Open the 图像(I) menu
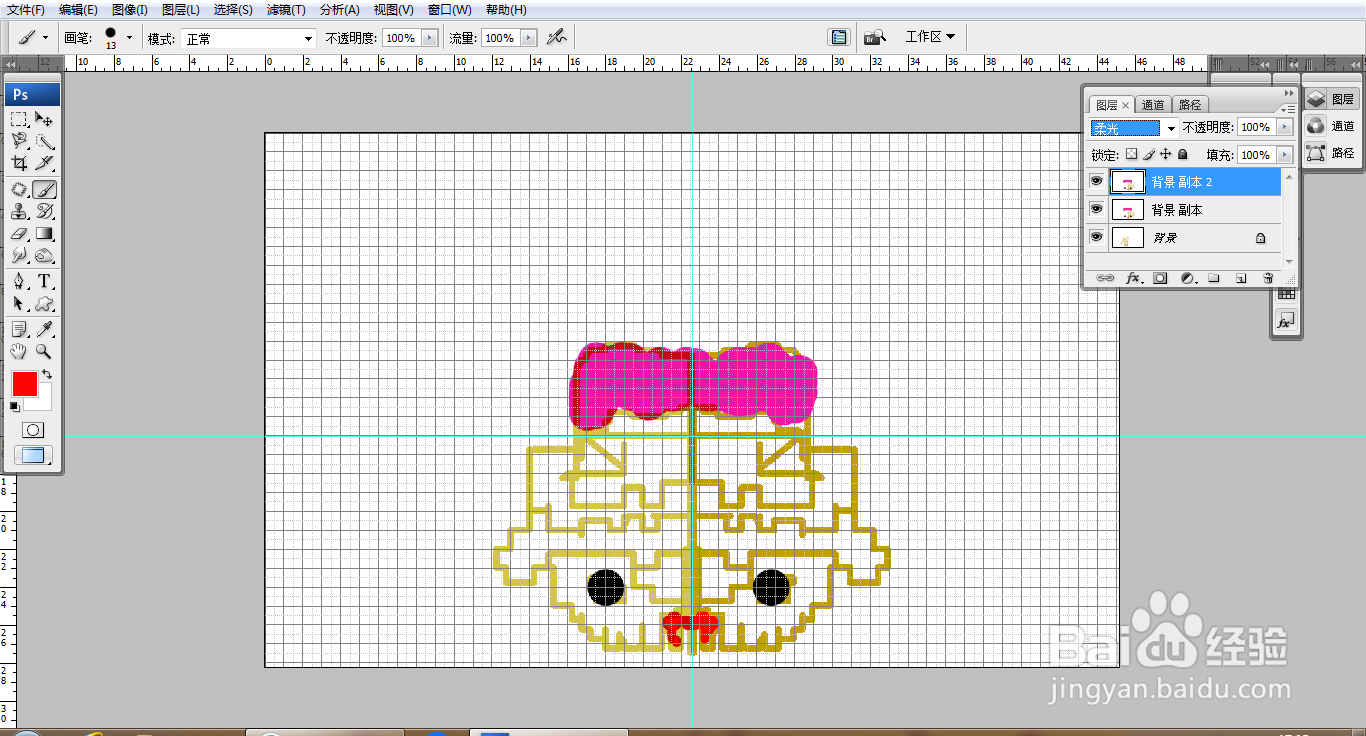Image resolution: width=1366 pixels, height=736 pixels. (130, 10)
